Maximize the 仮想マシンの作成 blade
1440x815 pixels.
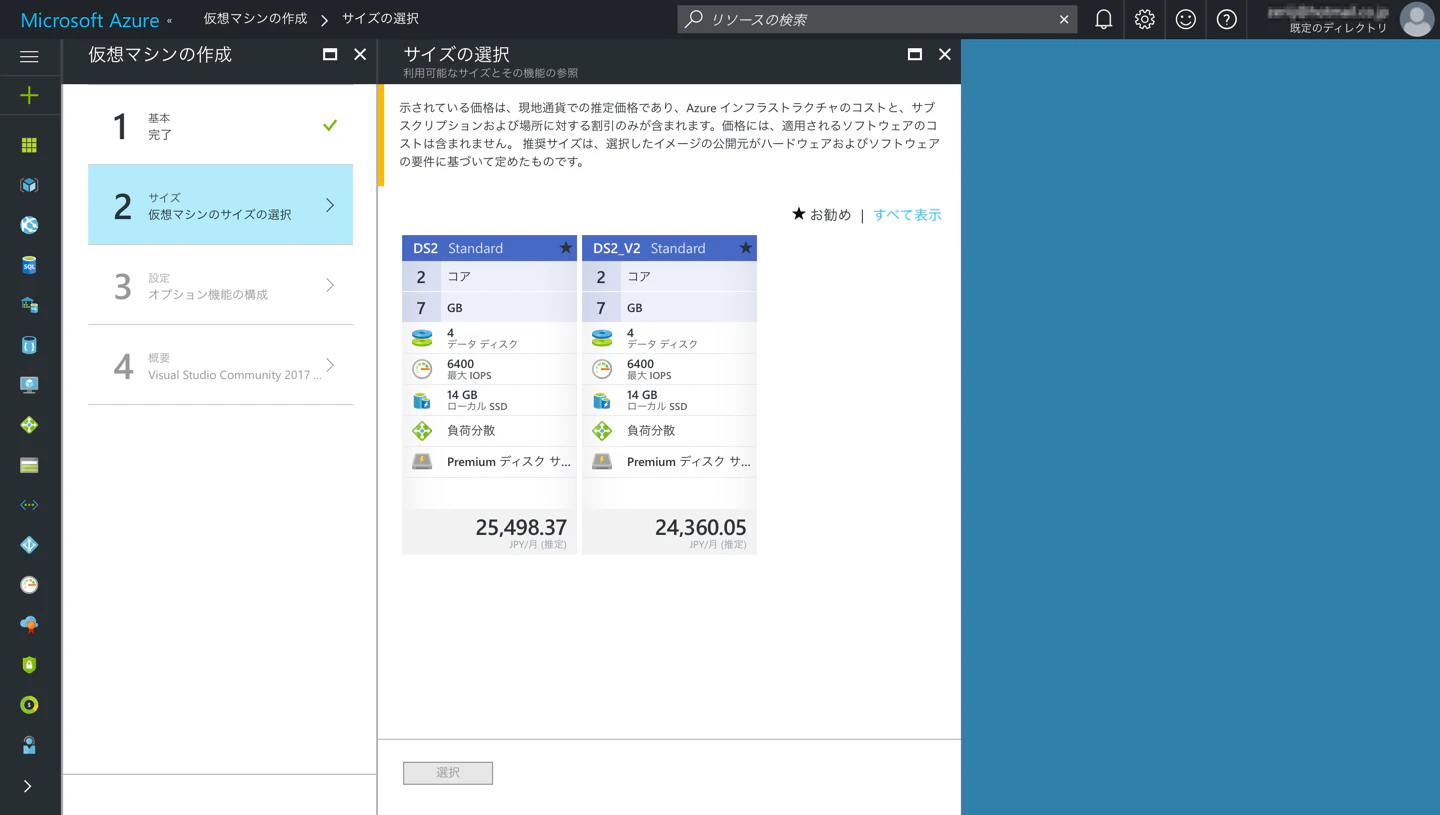[x=330, y=54]
